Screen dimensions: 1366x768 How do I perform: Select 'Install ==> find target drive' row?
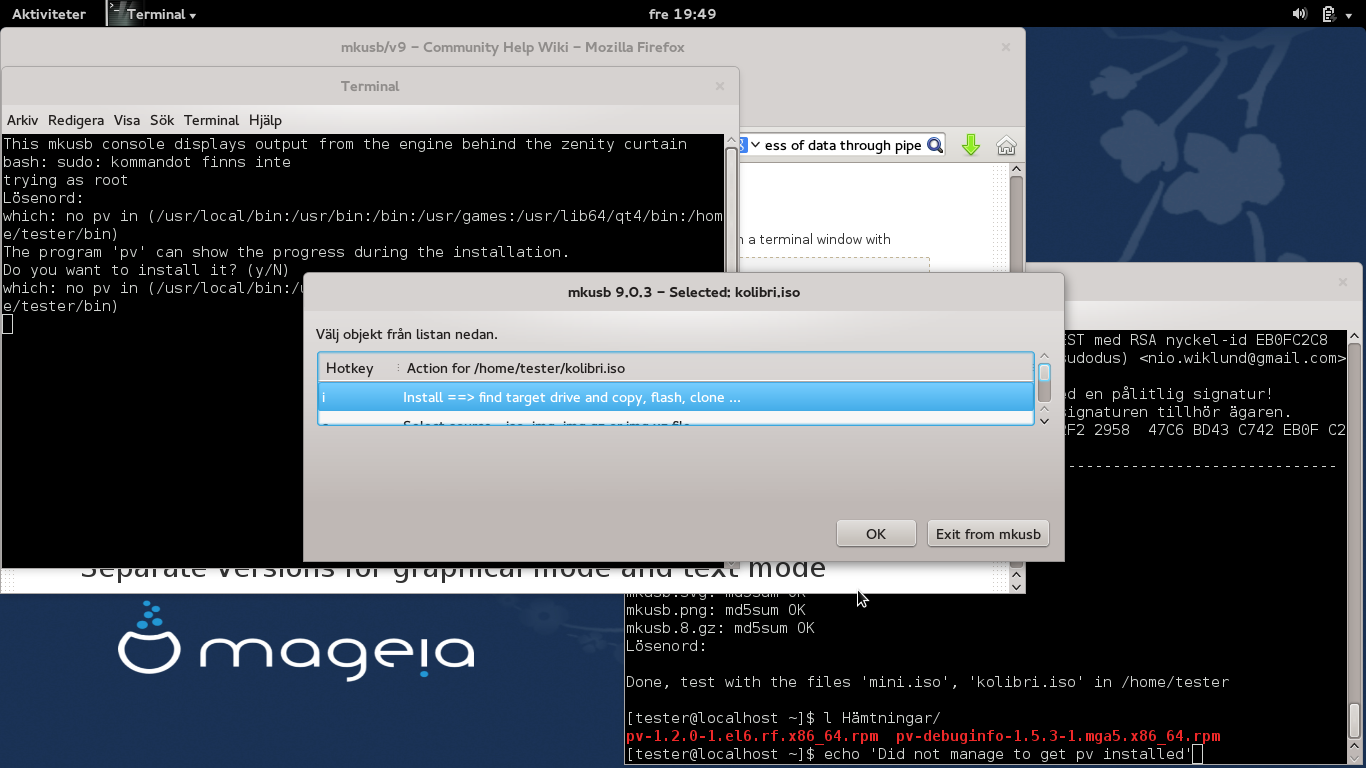pos(675,397)
